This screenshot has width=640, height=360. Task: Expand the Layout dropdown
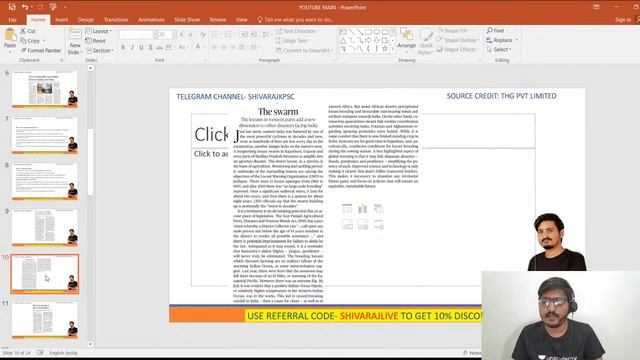coord(98,31)
